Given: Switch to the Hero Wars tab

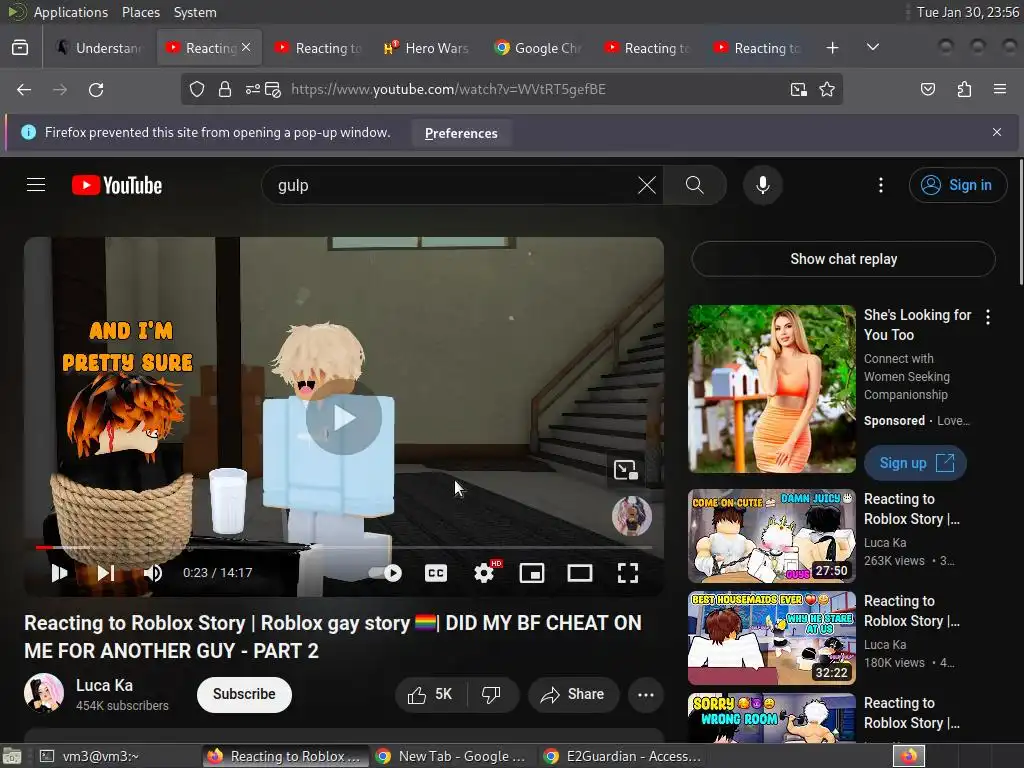Looking at the screenshot, I should (x=427, y=48).
